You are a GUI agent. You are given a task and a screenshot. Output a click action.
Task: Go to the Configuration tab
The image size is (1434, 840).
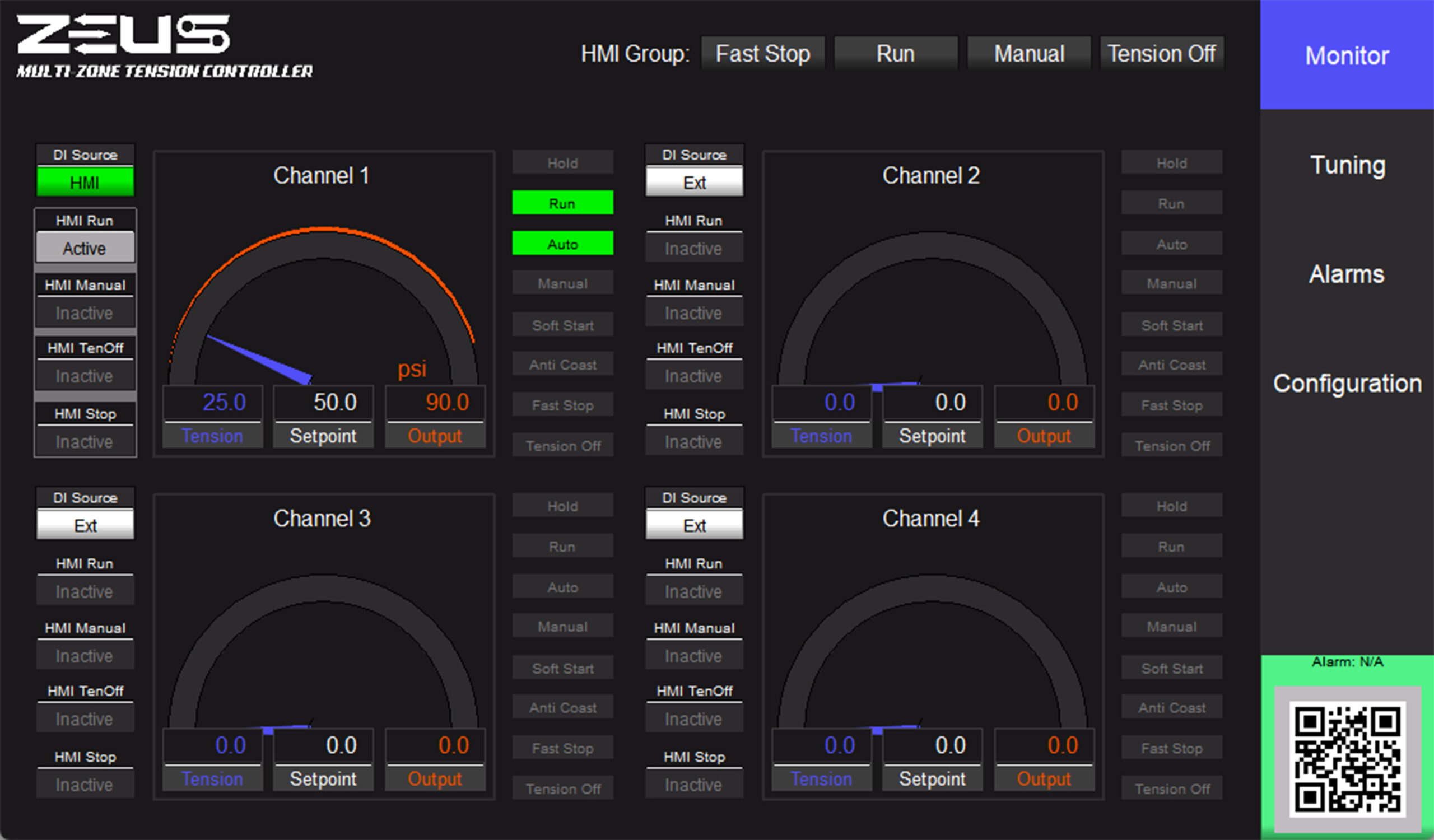1347,383
